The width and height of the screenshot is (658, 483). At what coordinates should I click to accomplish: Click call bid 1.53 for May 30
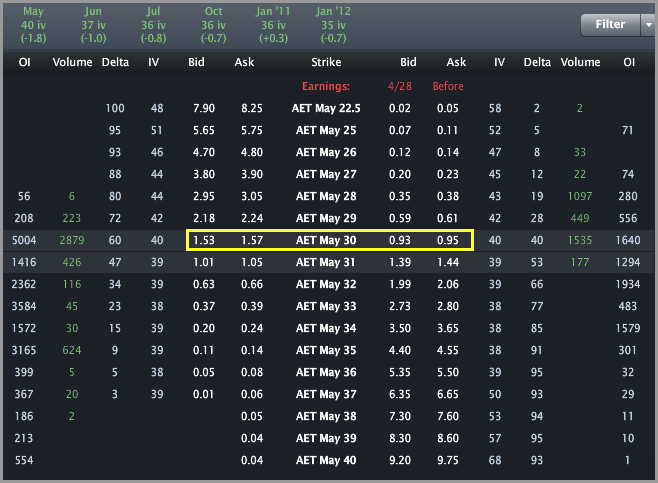pyautogui.click(x=204, y=240)
